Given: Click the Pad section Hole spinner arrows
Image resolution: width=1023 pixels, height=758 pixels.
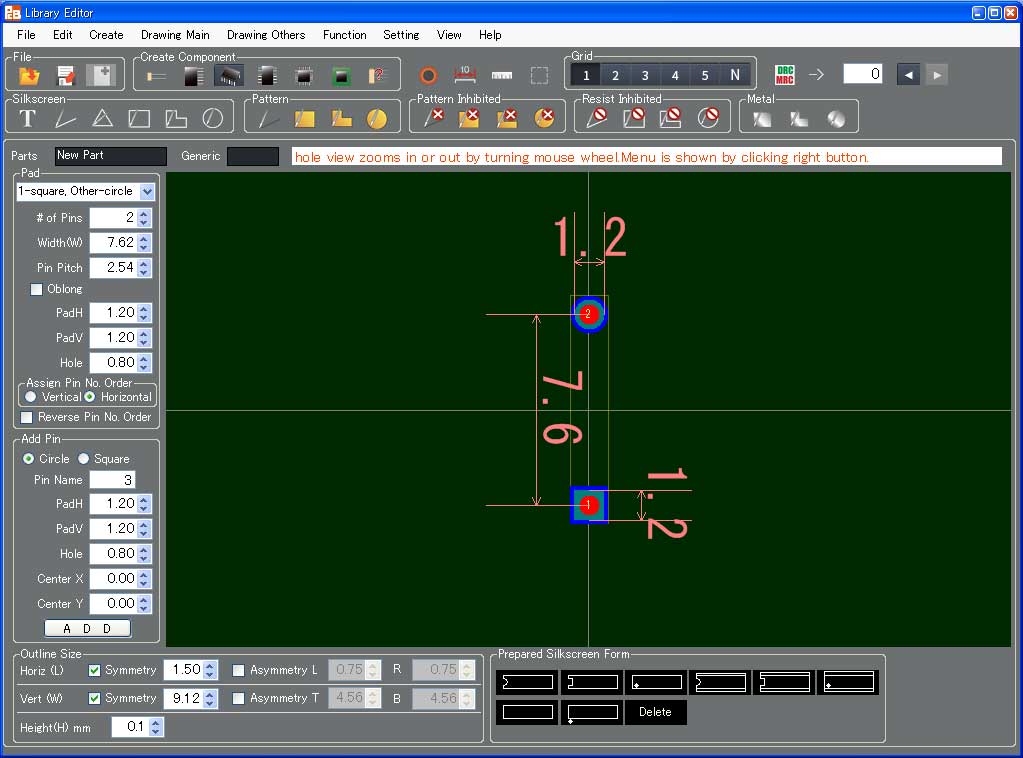Looking at the screenshot, I should pos(144,363).
